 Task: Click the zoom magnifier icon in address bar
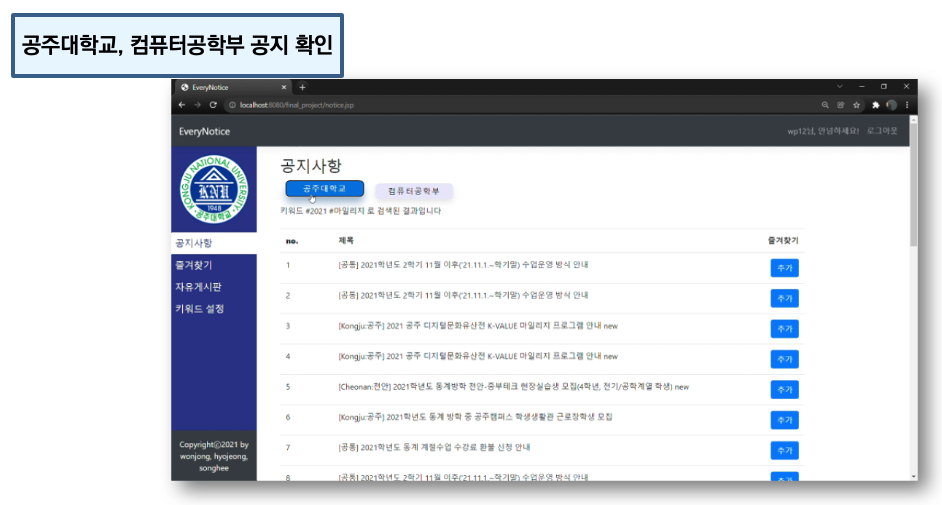click(825, 105)
